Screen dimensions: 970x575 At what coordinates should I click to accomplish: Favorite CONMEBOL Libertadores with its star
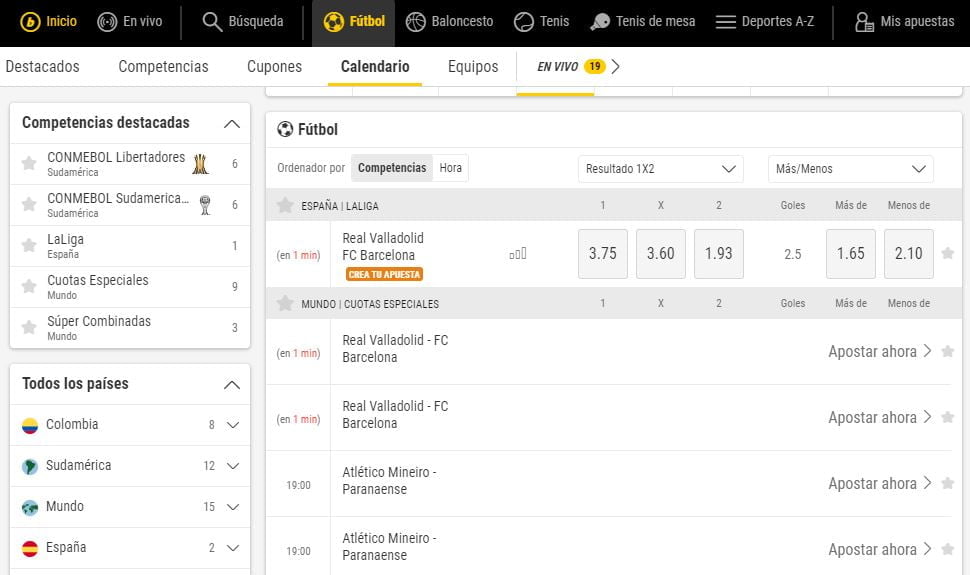28,163
